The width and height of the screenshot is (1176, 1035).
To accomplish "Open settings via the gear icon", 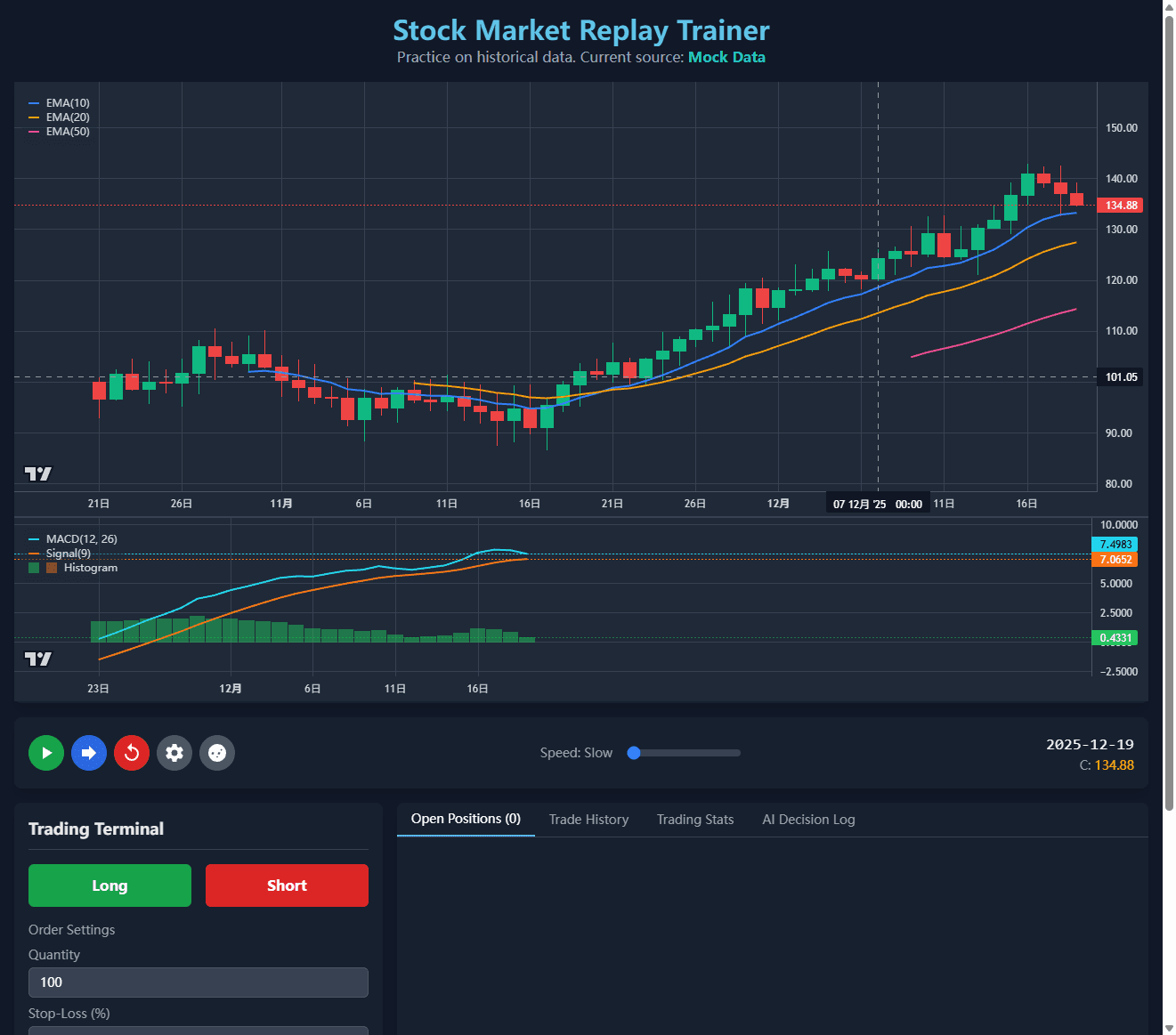I will point(174,753).
